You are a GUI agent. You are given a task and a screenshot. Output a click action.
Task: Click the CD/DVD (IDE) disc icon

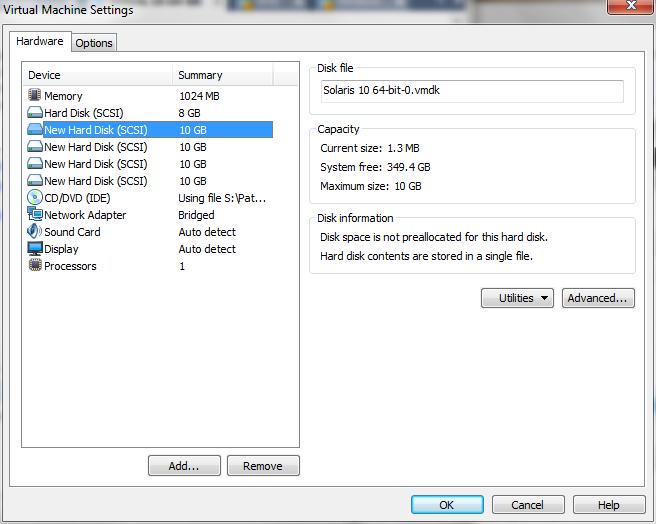tap(35, 198)
